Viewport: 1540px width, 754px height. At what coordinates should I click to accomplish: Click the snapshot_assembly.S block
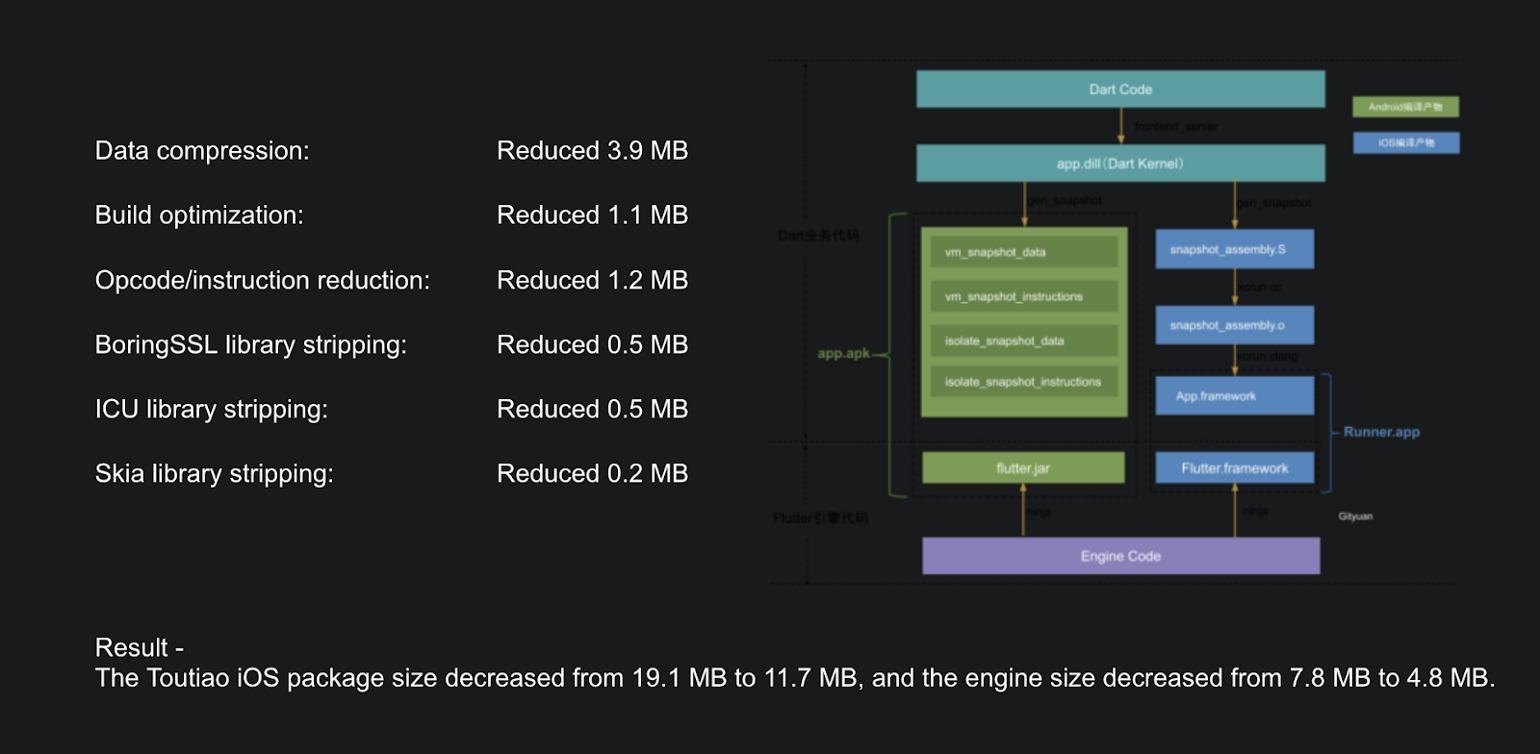[x=1234, y=249]
